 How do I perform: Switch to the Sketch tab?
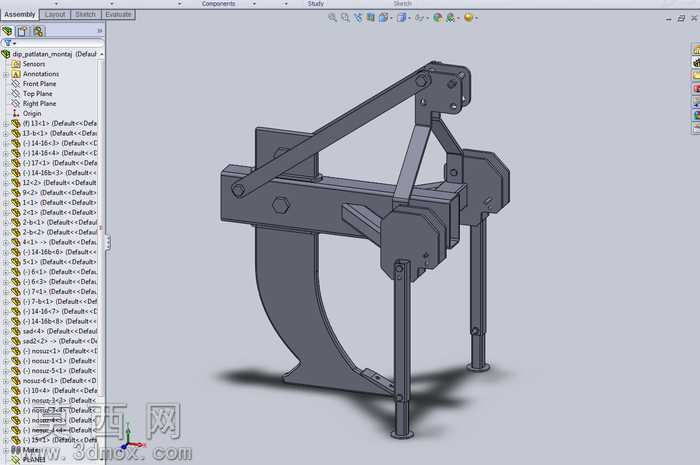coord(85,14)
